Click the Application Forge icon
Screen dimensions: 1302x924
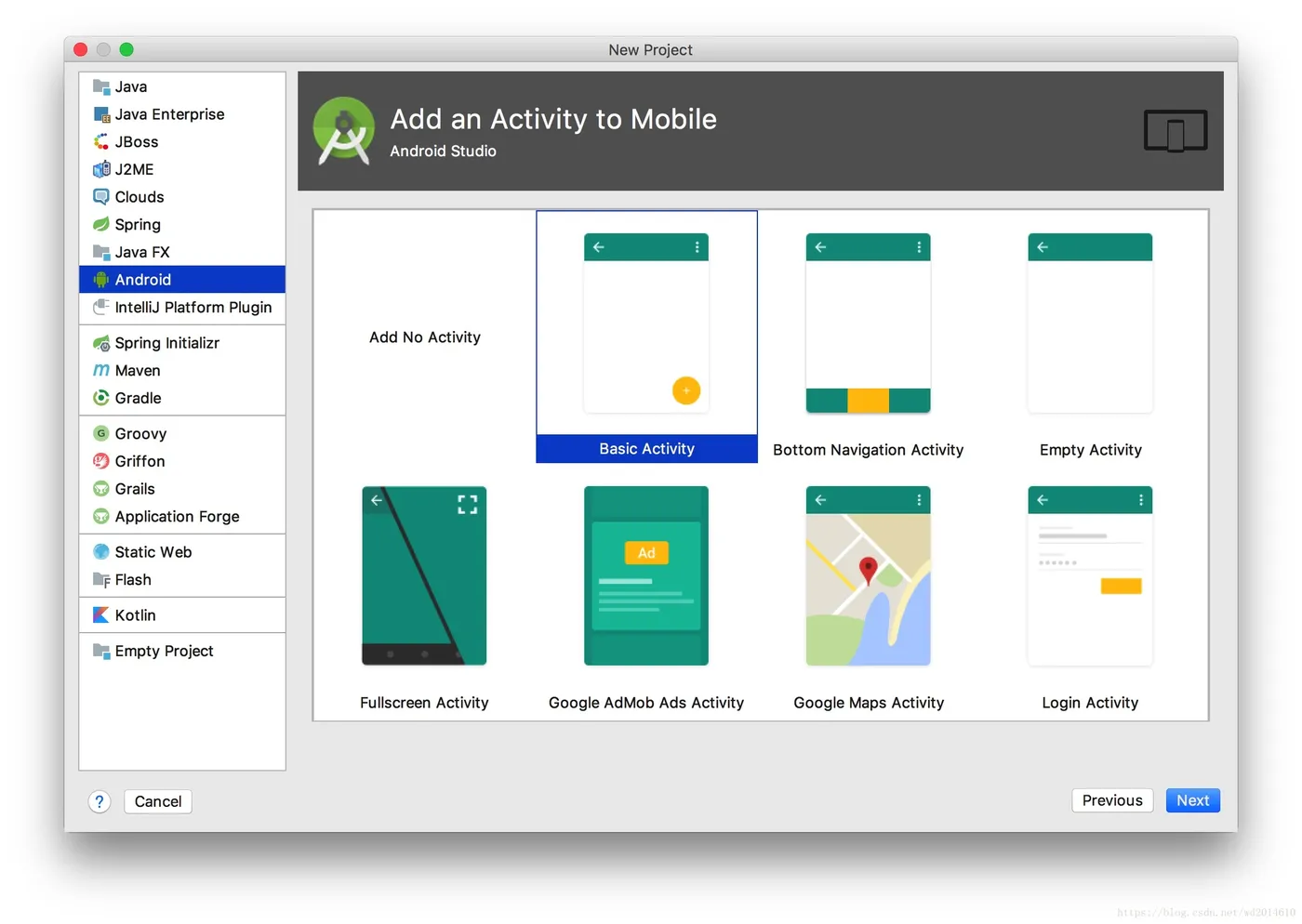pos(101,516)
